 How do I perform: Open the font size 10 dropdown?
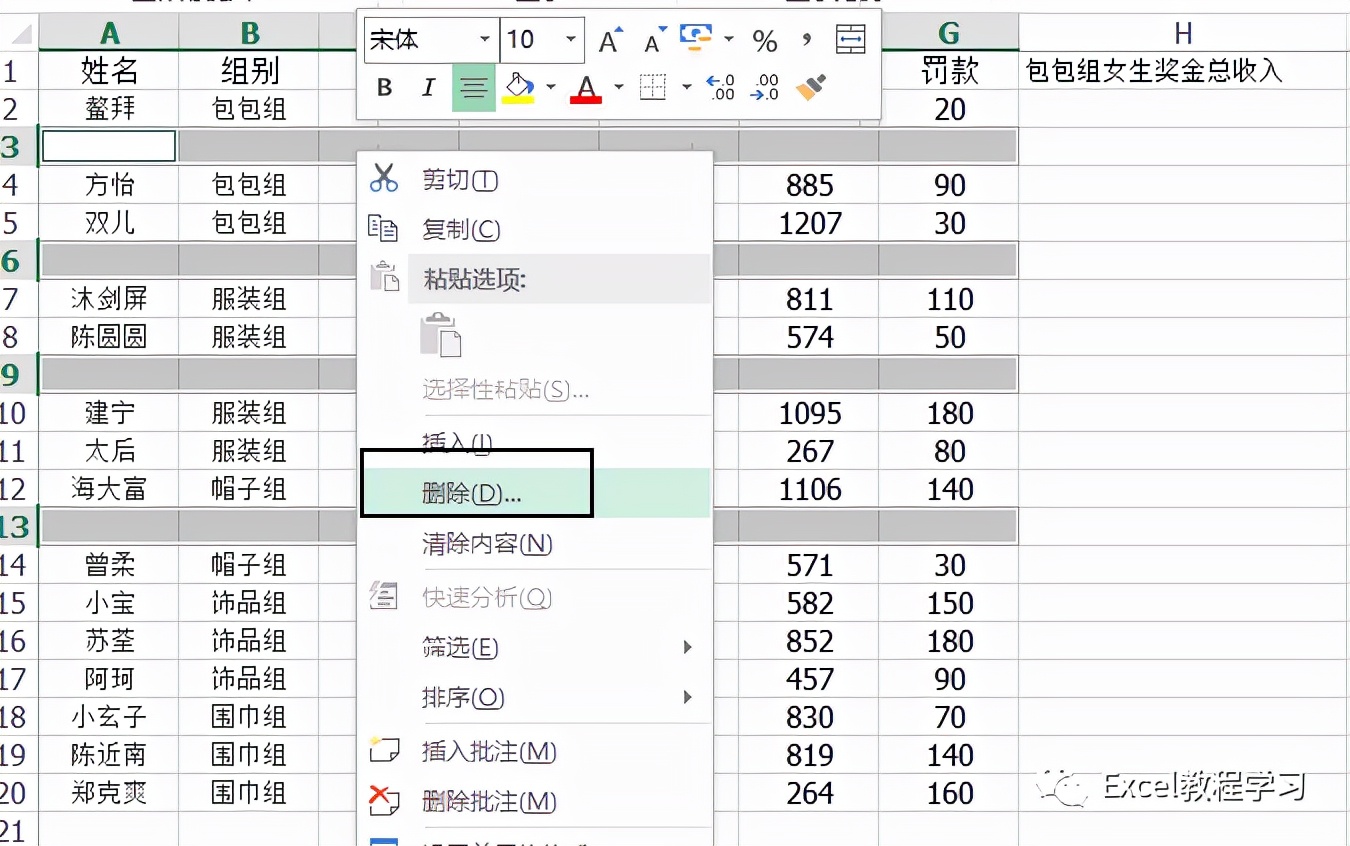coord(571,40)
